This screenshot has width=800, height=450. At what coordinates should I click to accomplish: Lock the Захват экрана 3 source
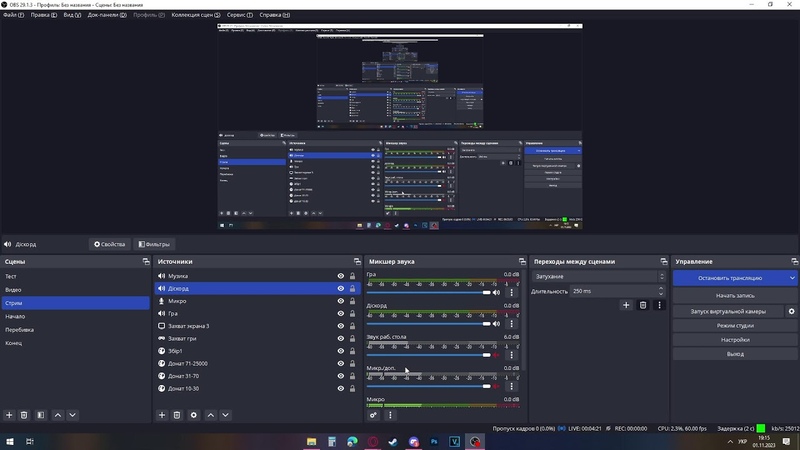click(x=352, y=326)
